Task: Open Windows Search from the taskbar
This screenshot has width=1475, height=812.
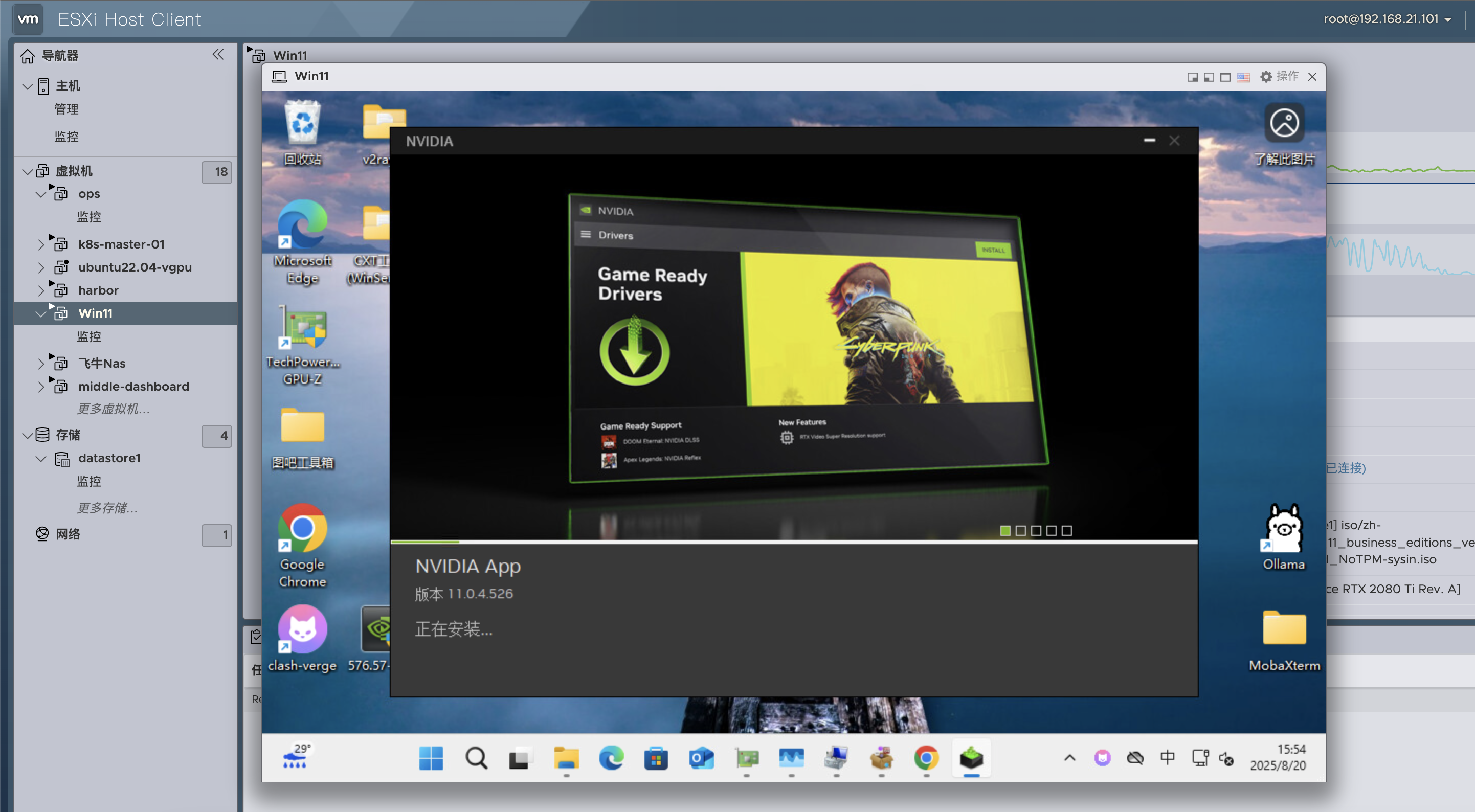Action: 476,758
